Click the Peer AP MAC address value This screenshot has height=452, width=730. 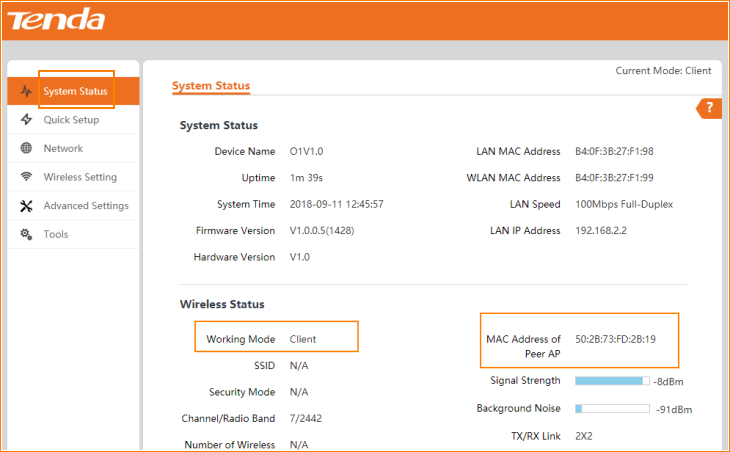(x=615, y=339)
